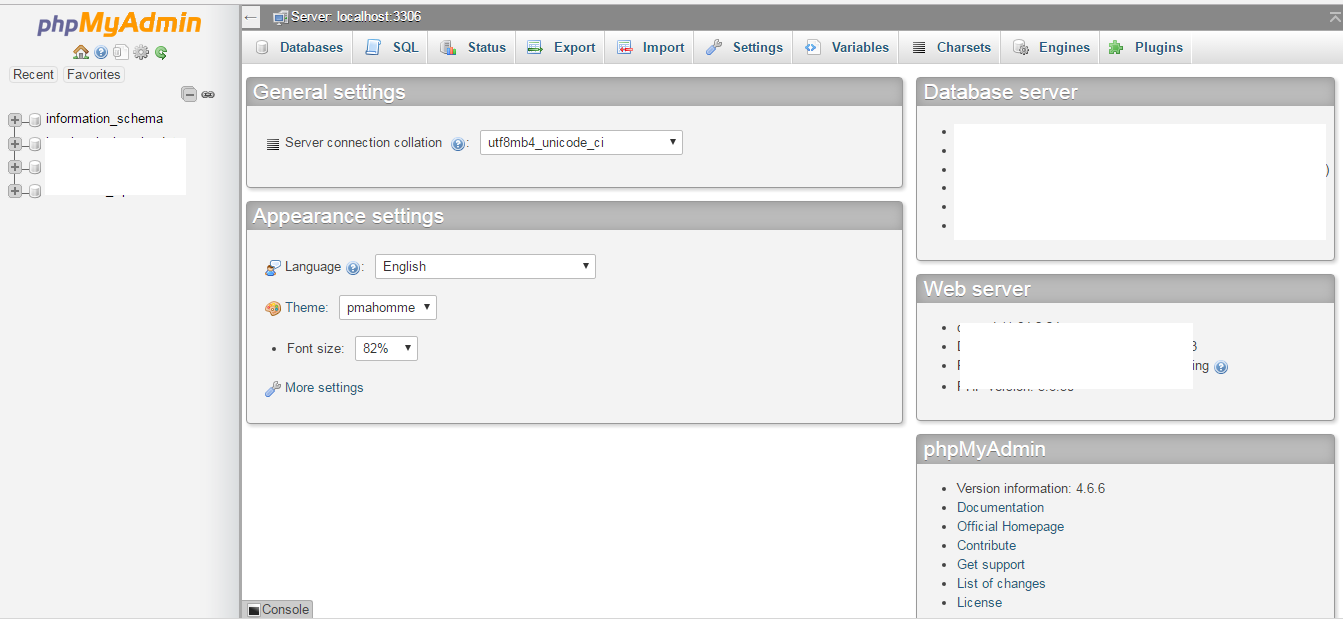This screenshot has height=619, width=1343.
Task: View the Engines tab
Action: pos(1051,47)
